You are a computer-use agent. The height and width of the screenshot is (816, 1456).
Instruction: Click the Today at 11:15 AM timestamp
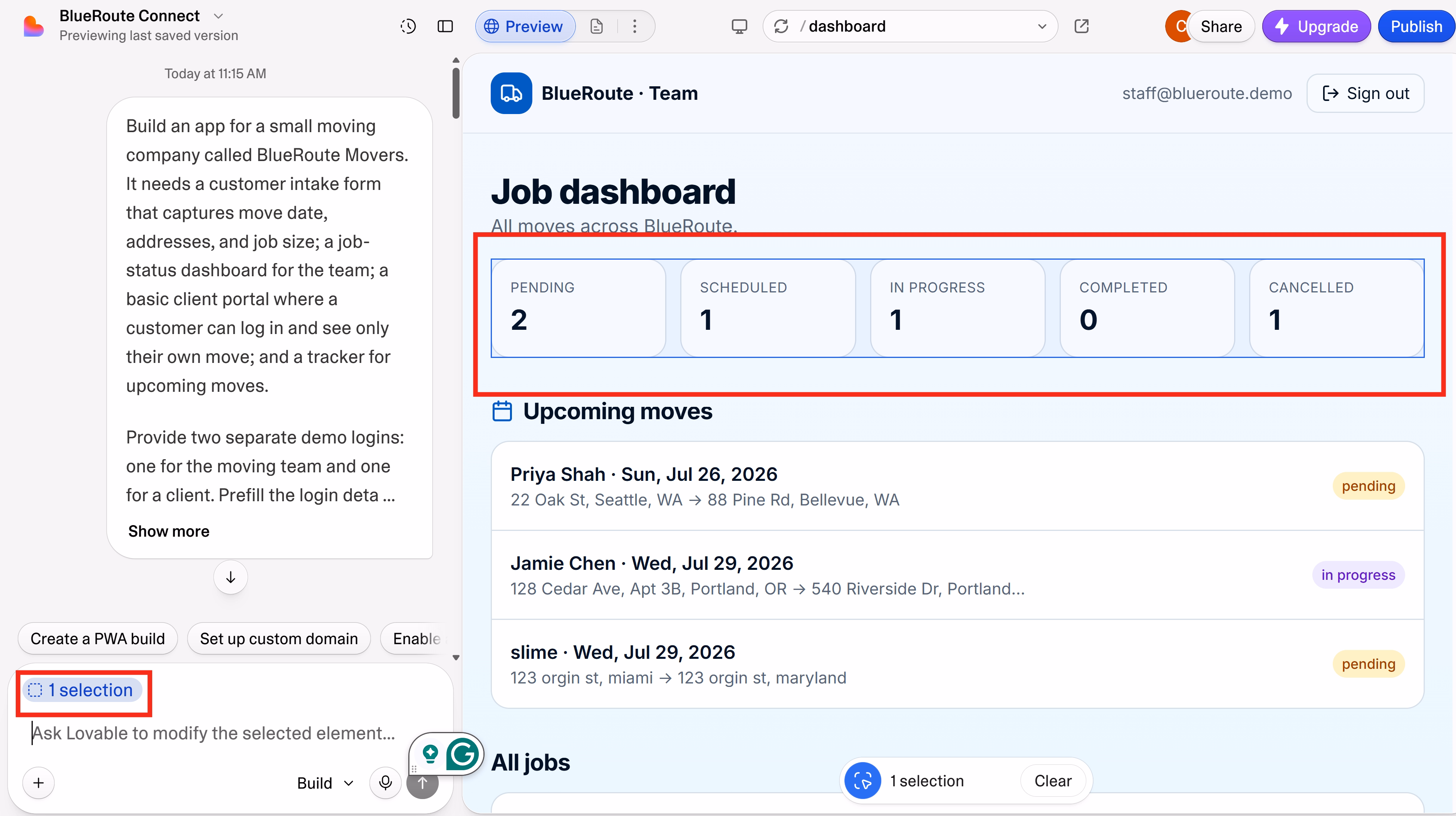(215, 74)
